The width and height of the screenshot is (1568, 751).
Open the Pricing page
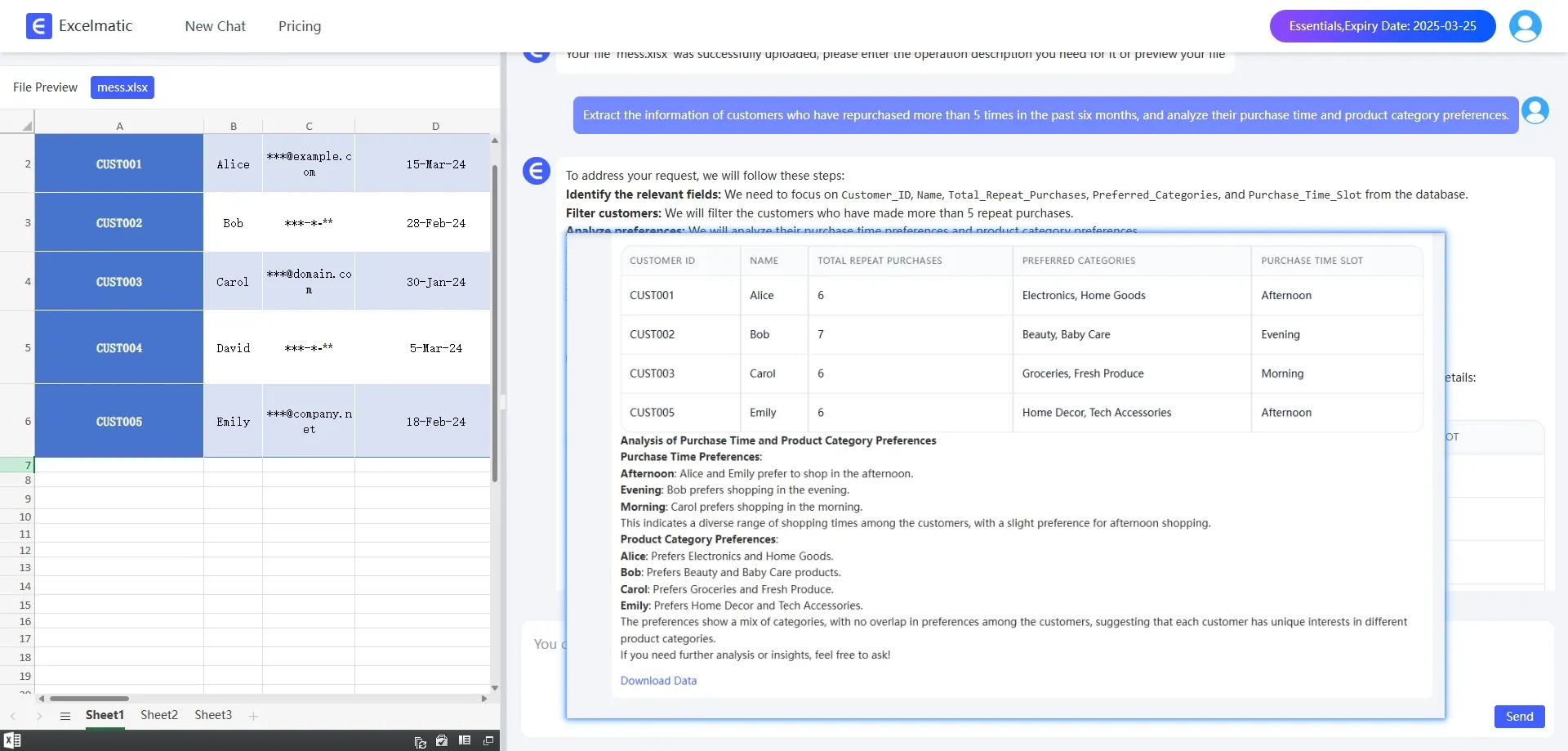pos(300,26)
